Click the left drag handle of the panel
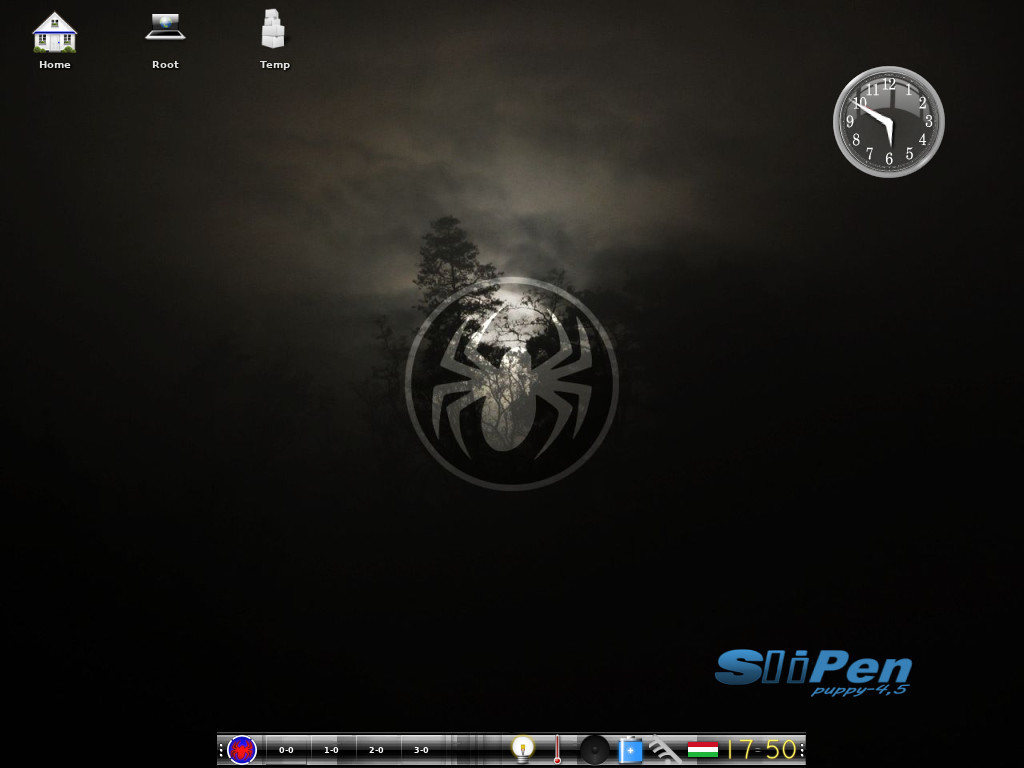 (221, 750)
